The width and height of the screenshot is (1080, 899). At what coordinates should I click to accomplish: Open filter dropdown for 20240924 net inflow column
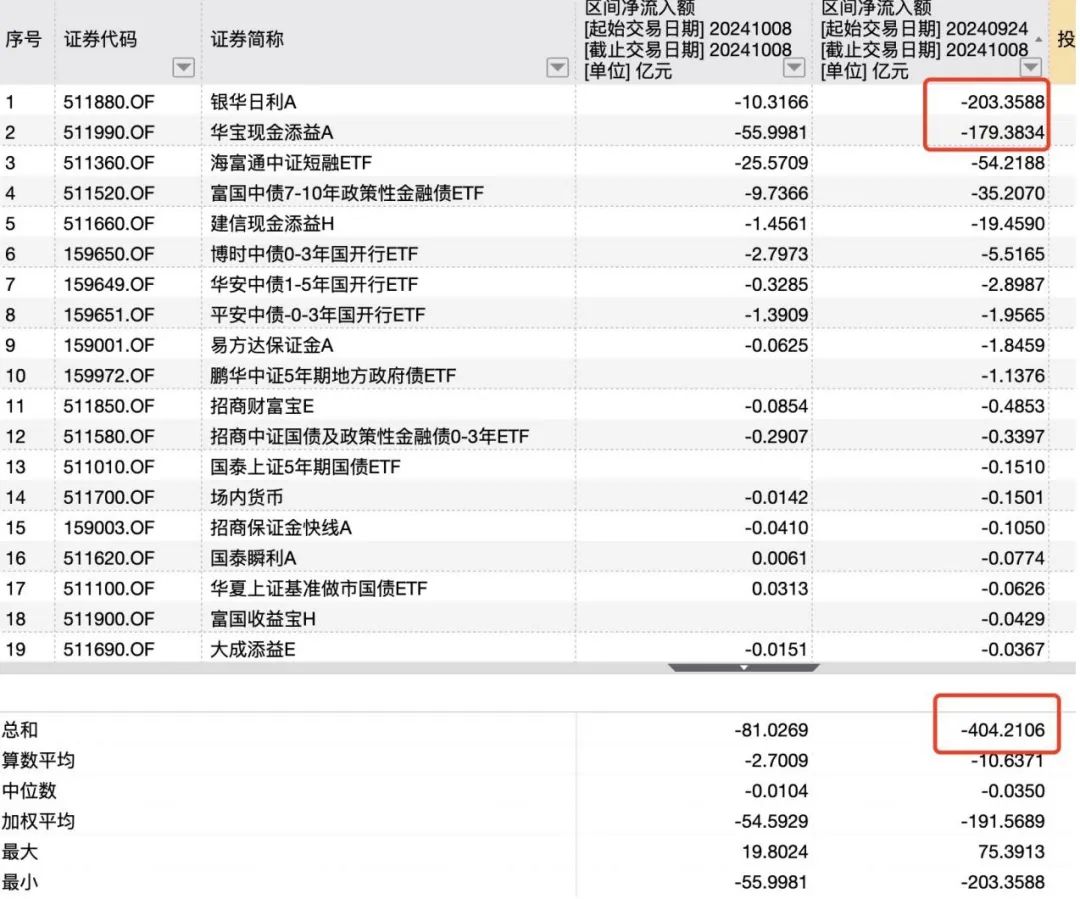coord(1030,68)
